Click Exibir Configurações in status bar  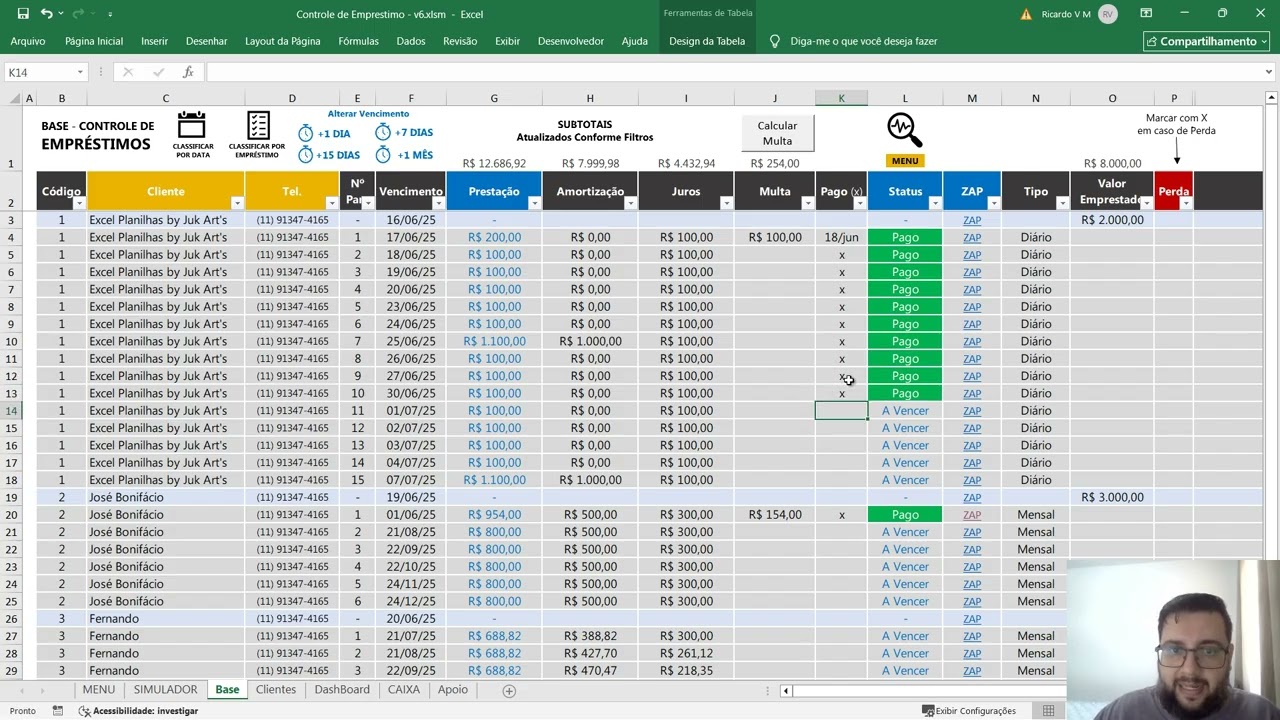(x=969, y=711)
